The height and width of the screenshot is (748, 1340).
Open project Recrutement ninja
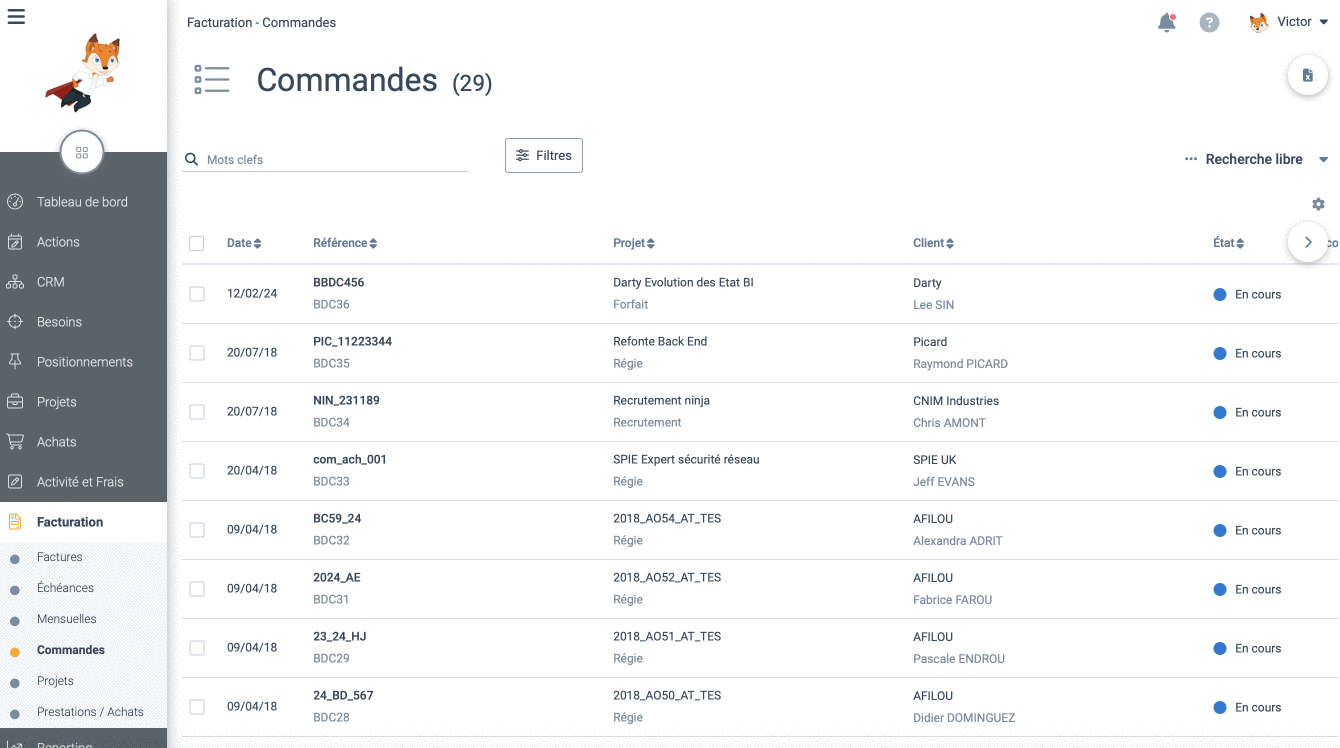click(662, 401)
